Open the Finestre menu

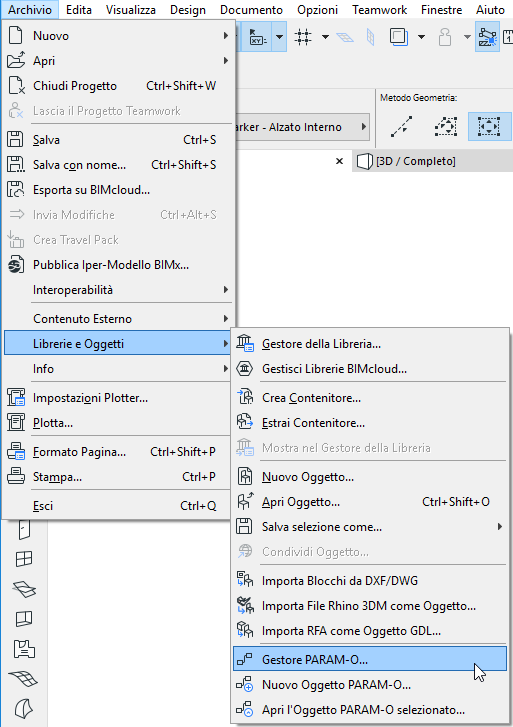tap(442, 10)
